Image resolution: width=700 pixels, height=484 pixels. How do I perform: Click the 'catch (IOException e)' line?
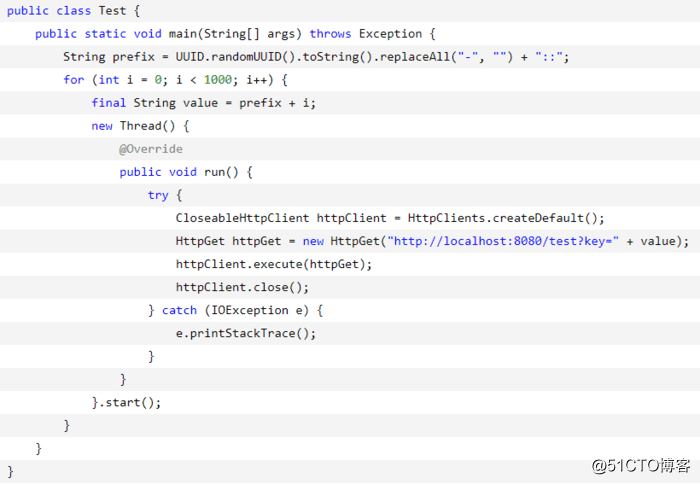tap(235, 310)
